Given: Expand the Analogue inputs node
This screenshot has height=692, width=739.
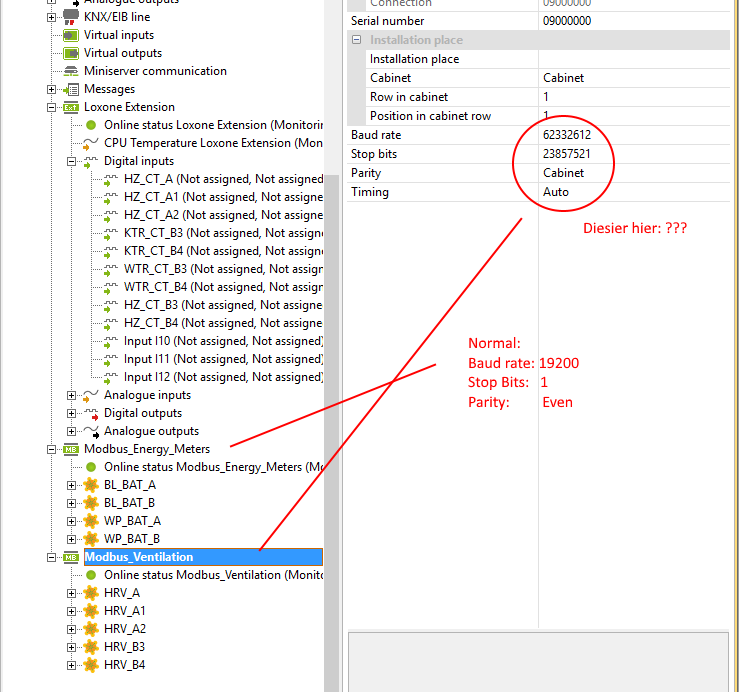Looking at the screenshot, I should pyautogui.click(x=71, y=395).
